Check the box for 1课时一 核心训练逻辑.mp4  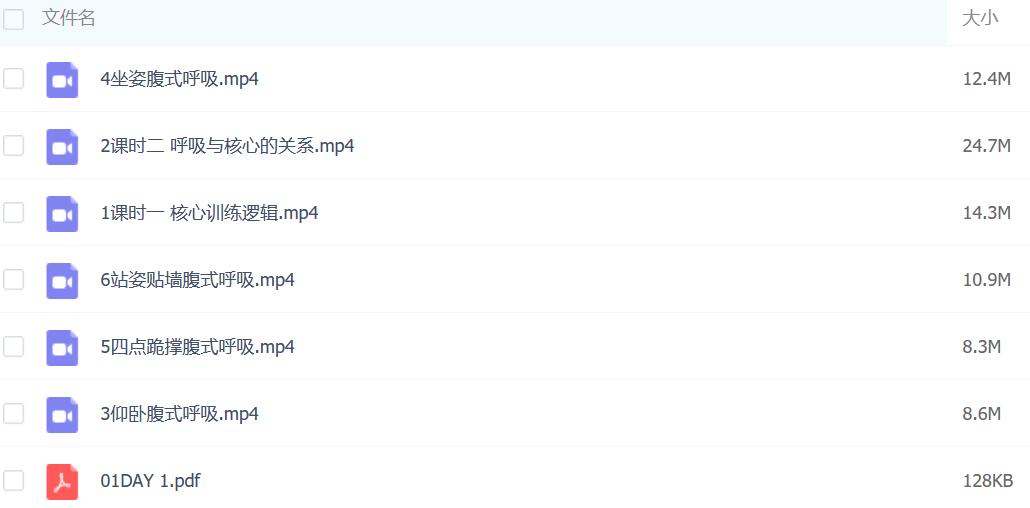(13, 212)
